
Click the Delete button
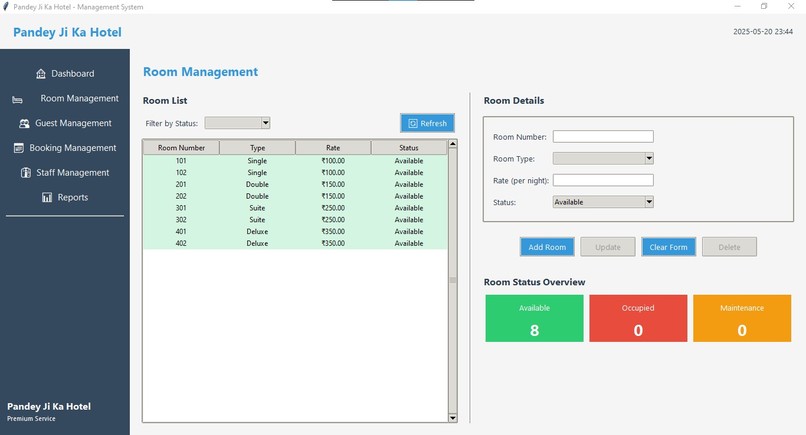coord(729,247)
